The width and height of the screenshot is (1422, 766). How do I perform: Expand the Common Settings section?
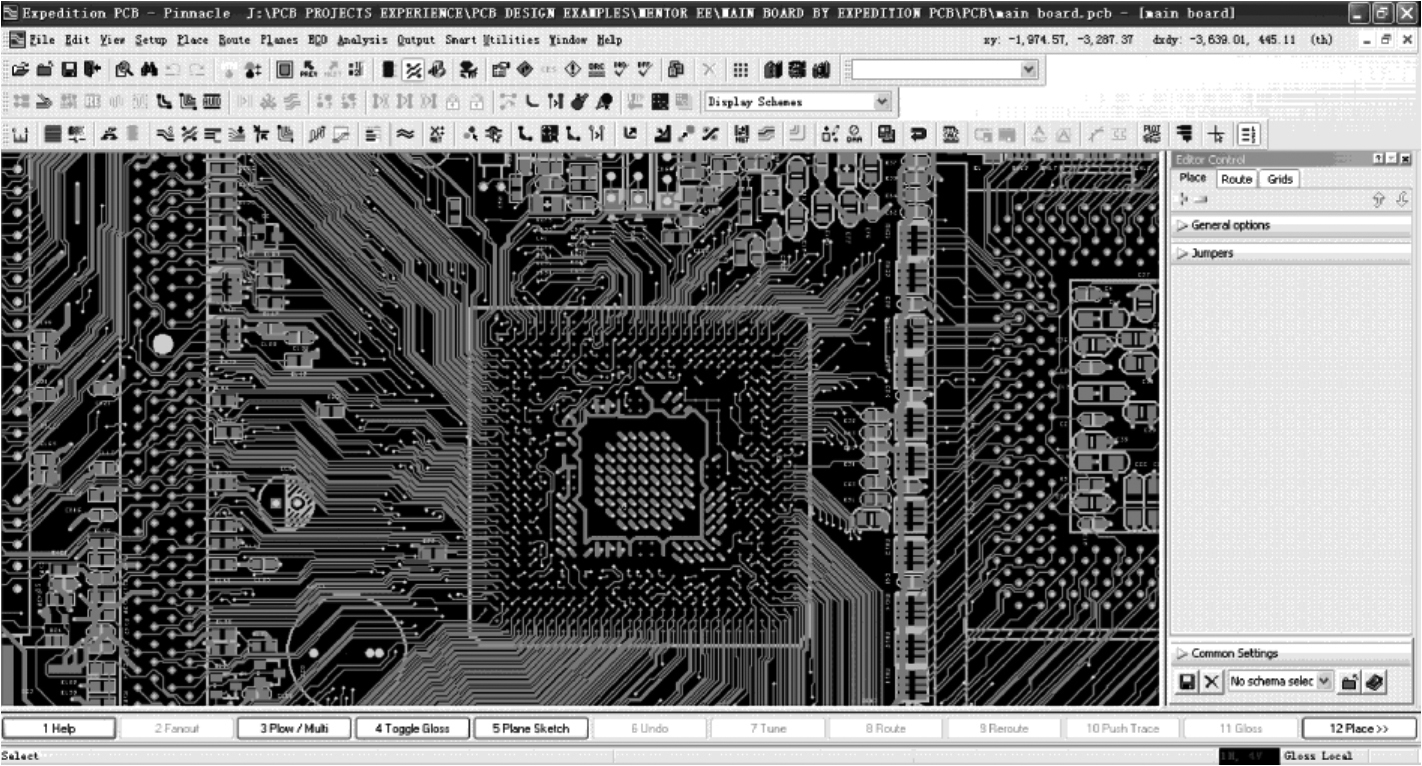click(1234, 653)
